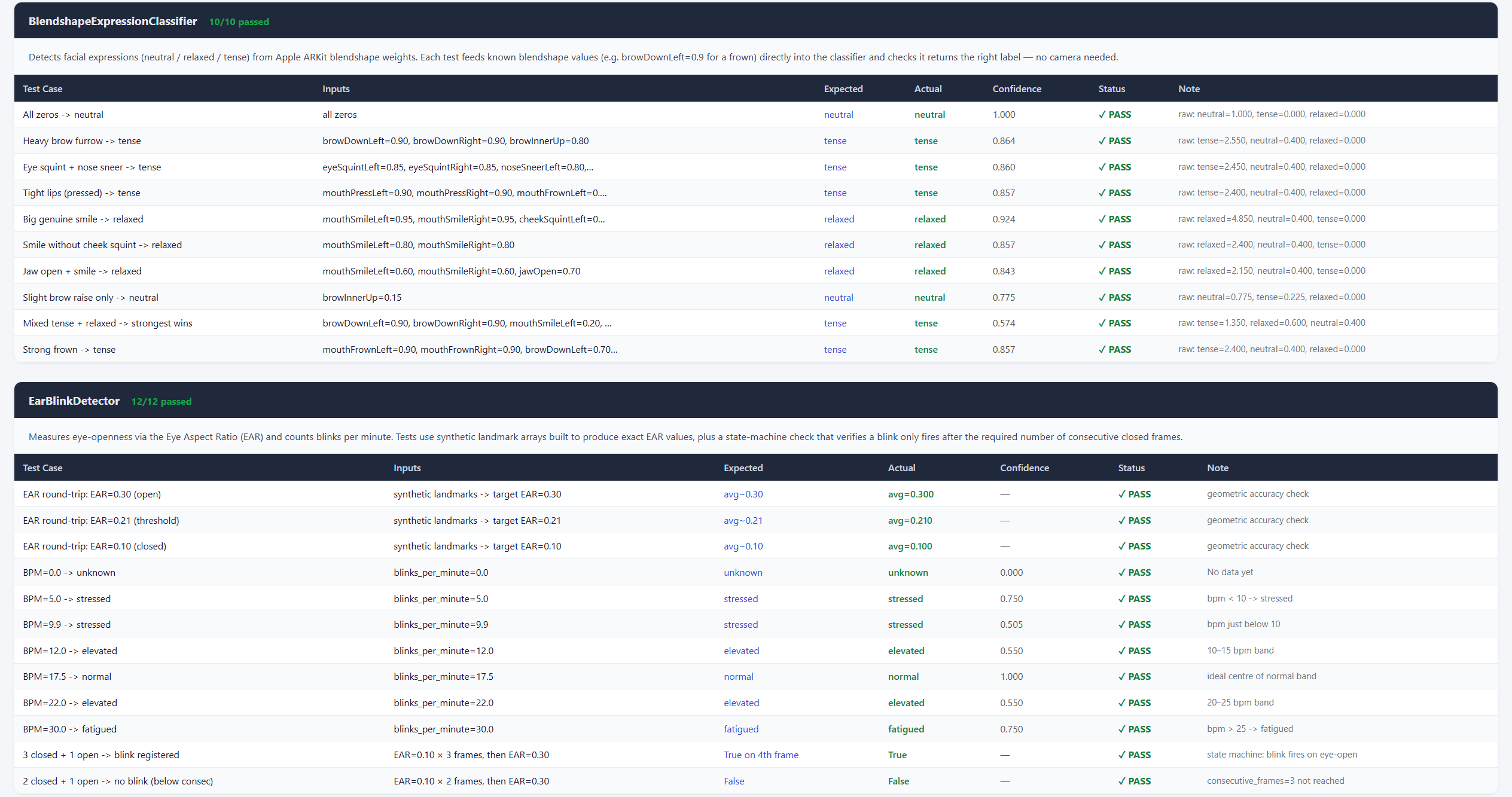Click the 'Strong frown -> tense' test case
This screenshot has height=797, width=1512.
click(69, 350)
